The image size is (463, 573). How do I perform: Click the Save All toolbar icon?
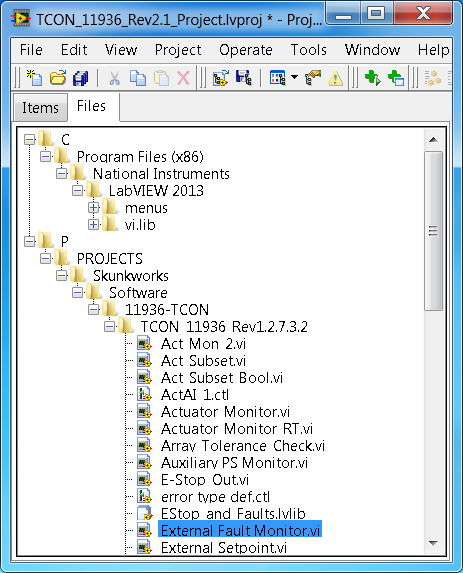click(81, 78)
